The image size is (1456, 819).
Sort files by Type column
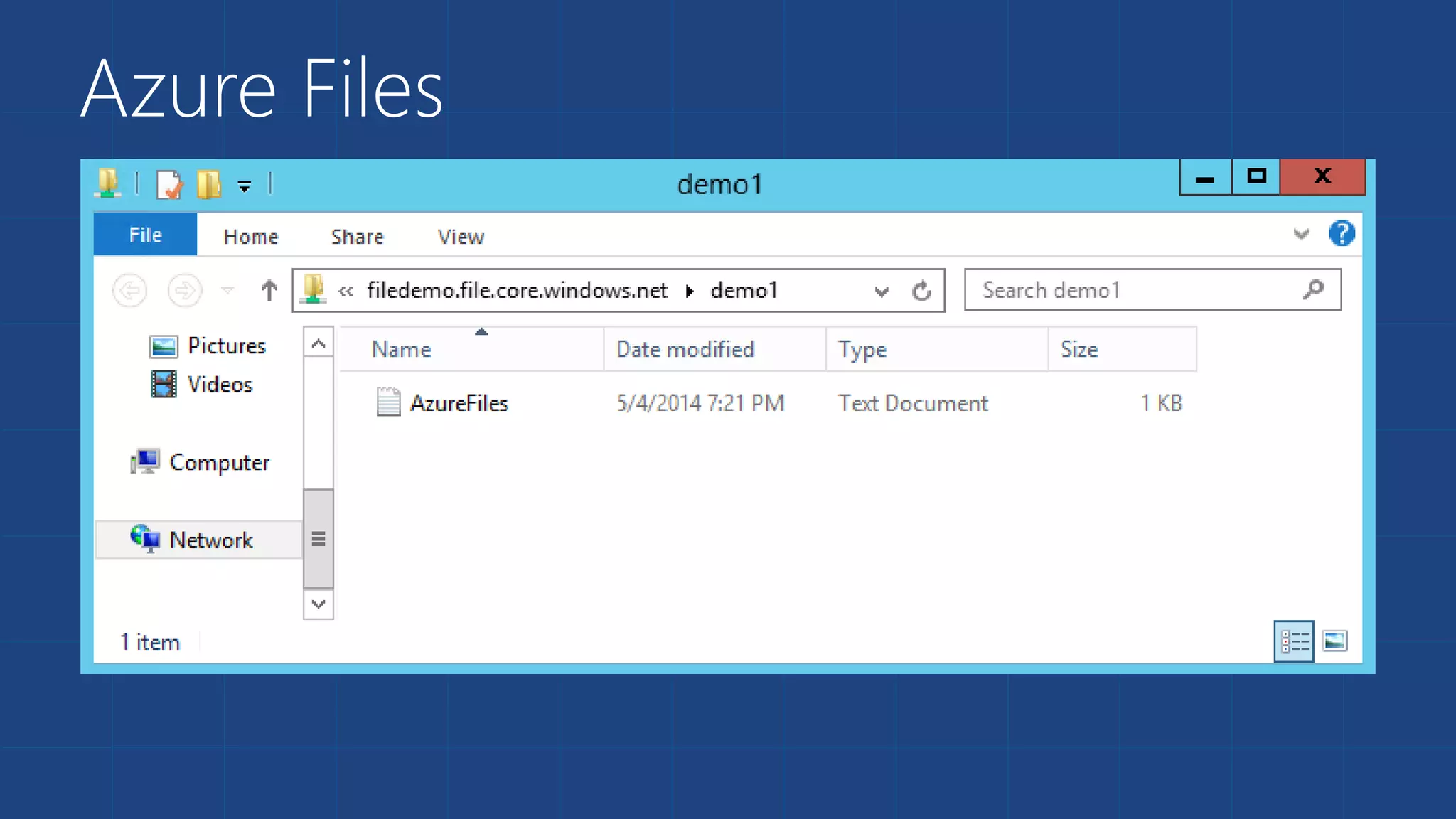coord(937,349)
